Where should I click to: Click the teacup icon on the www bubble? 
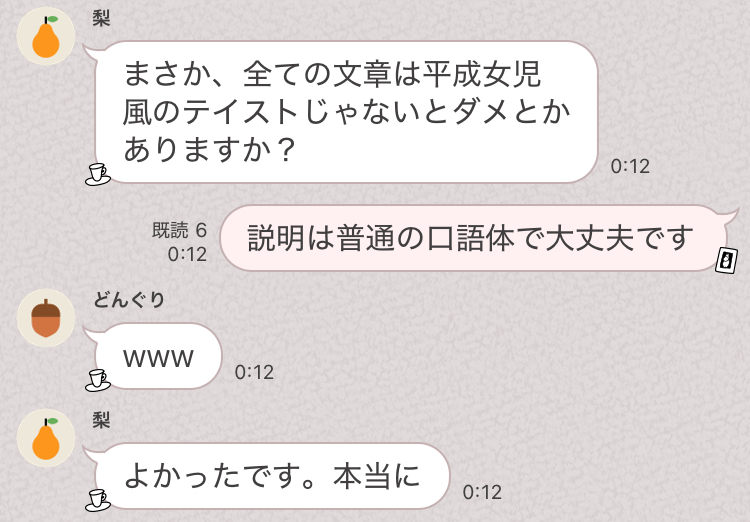click(98, 380)
